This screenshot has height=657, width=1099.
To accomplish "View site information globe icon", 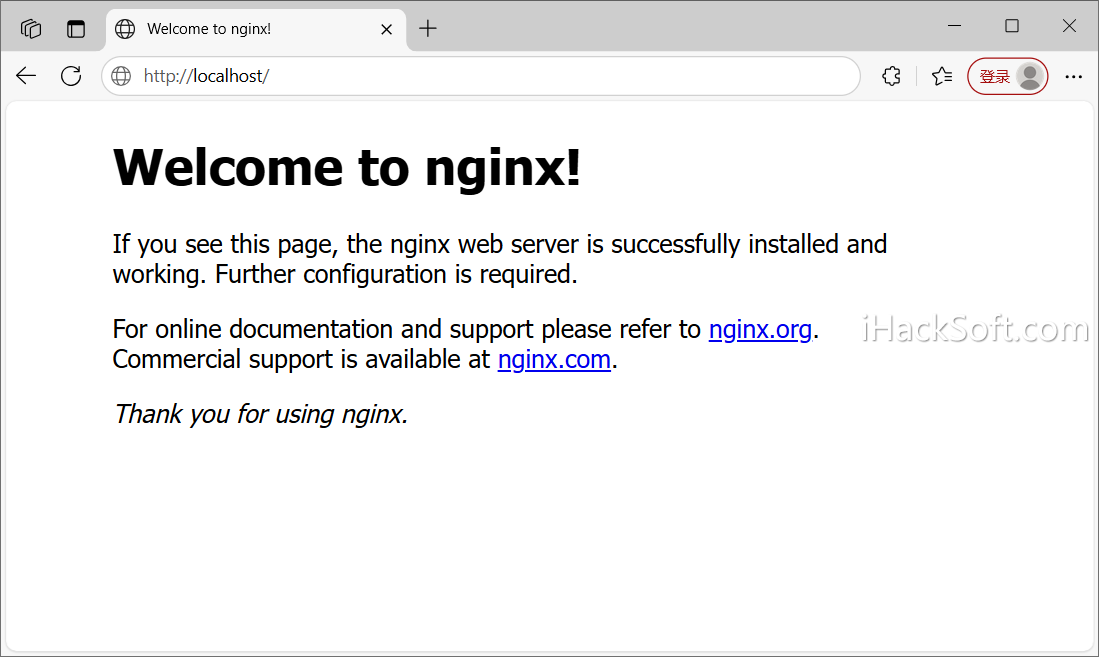I will (121, 76).
